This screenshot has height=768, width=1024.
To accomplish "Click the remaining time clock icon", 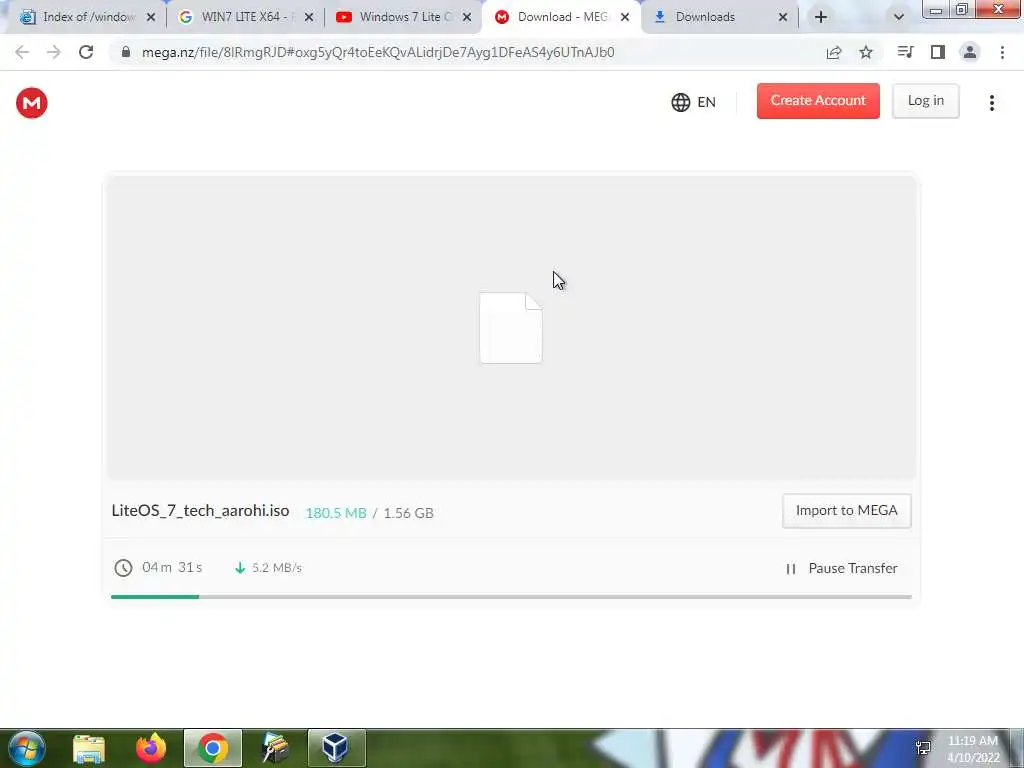I will coord(123,568).
